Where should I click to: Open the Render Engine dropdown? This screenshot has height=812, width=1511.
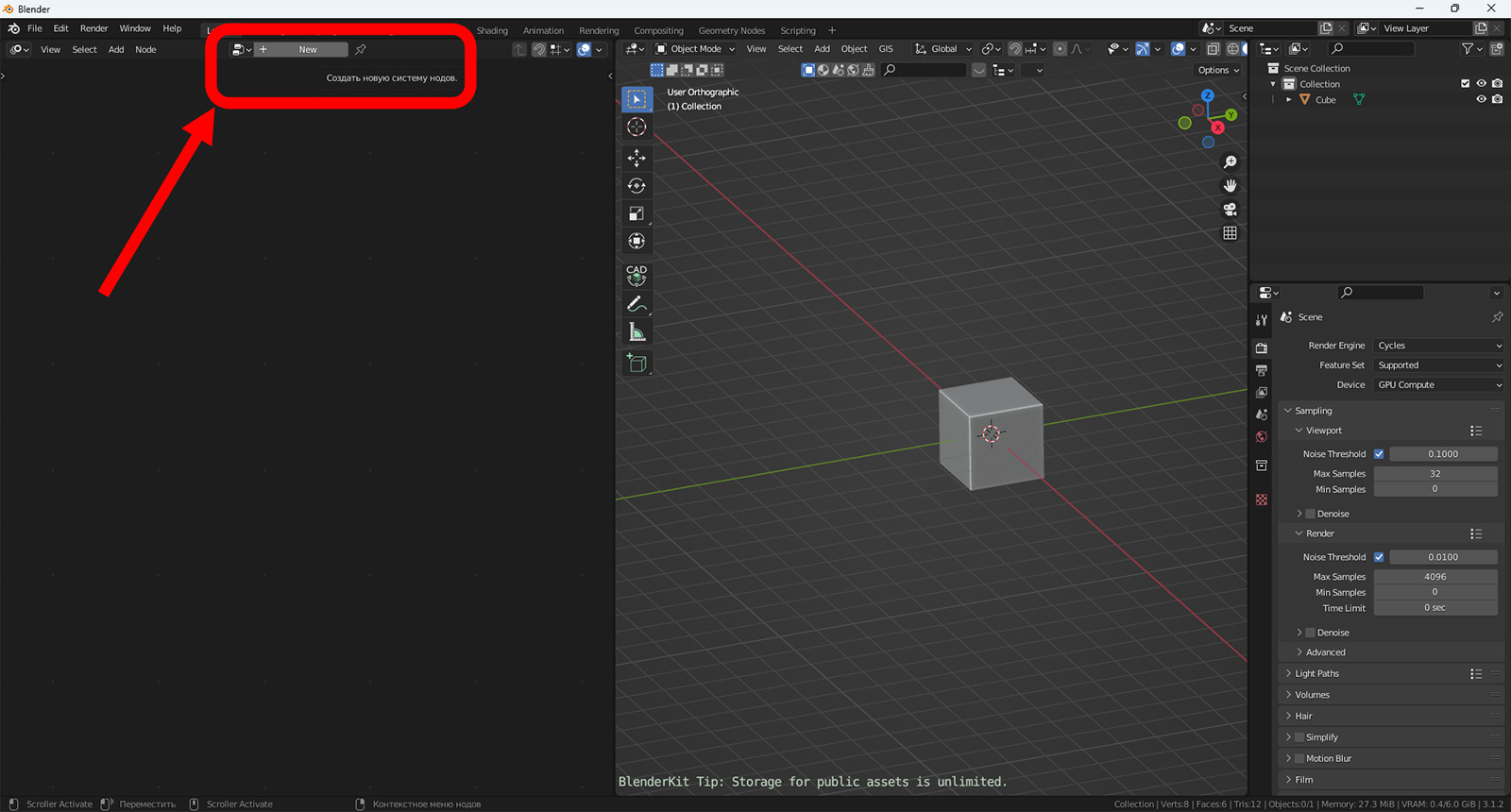(1438, 346)
